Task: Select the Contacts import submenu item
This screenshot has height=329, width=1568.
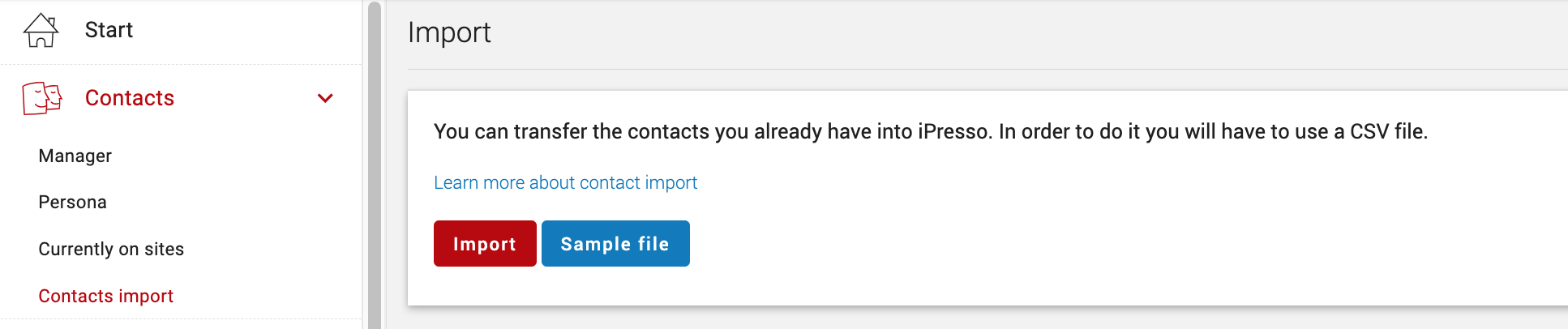Action: click(106, 296)
